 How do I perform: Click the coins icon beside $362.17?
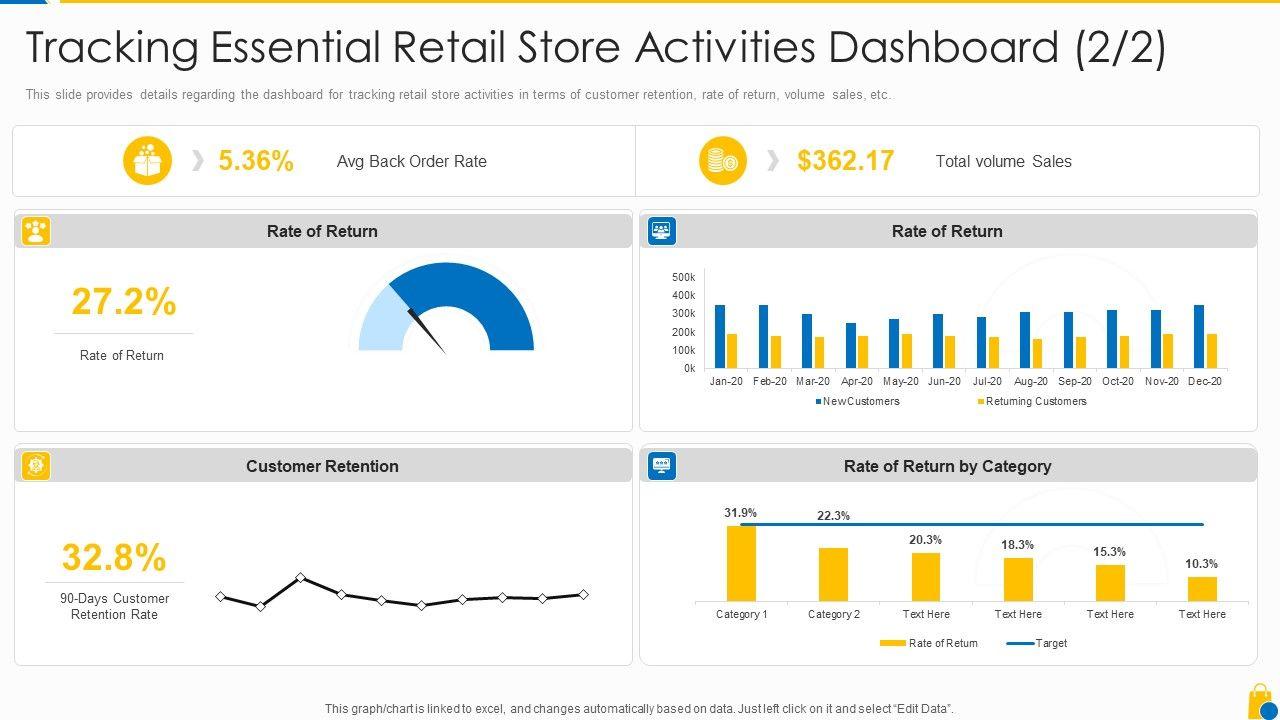(722, 161)
